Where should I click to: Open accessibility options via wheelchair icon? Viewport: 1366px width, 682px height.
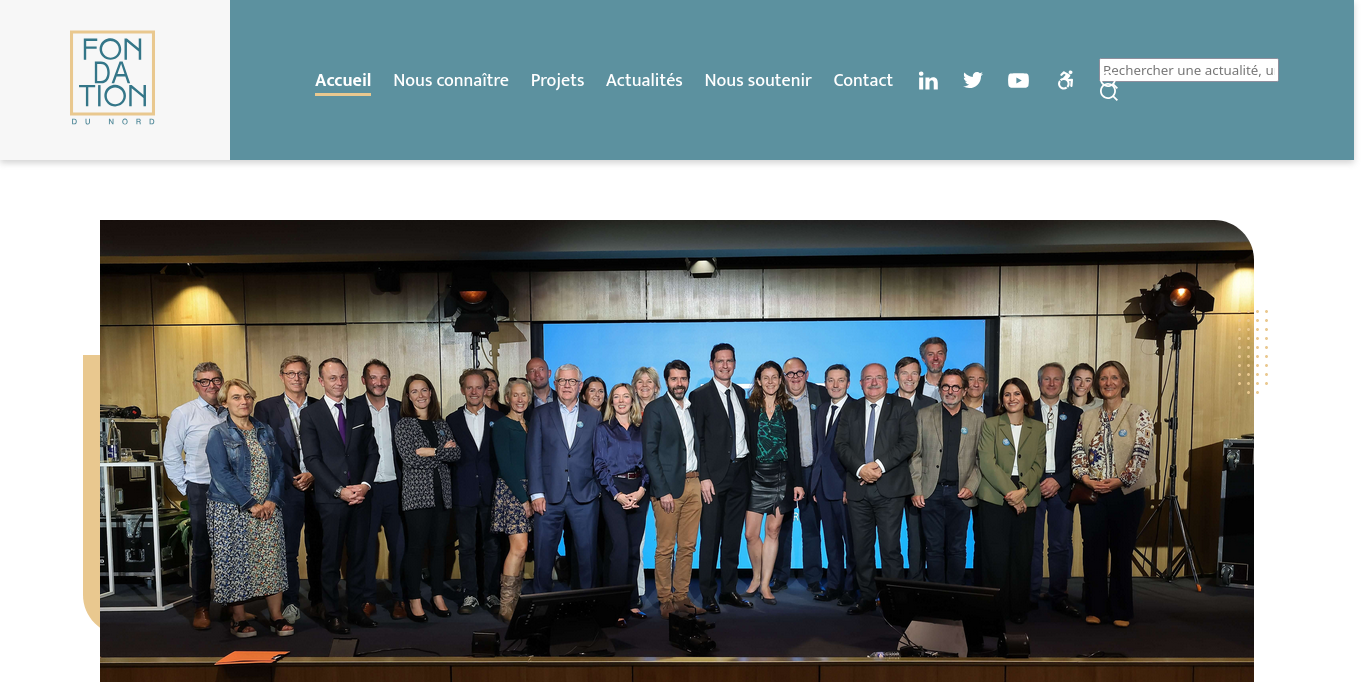click(1066, 80)
